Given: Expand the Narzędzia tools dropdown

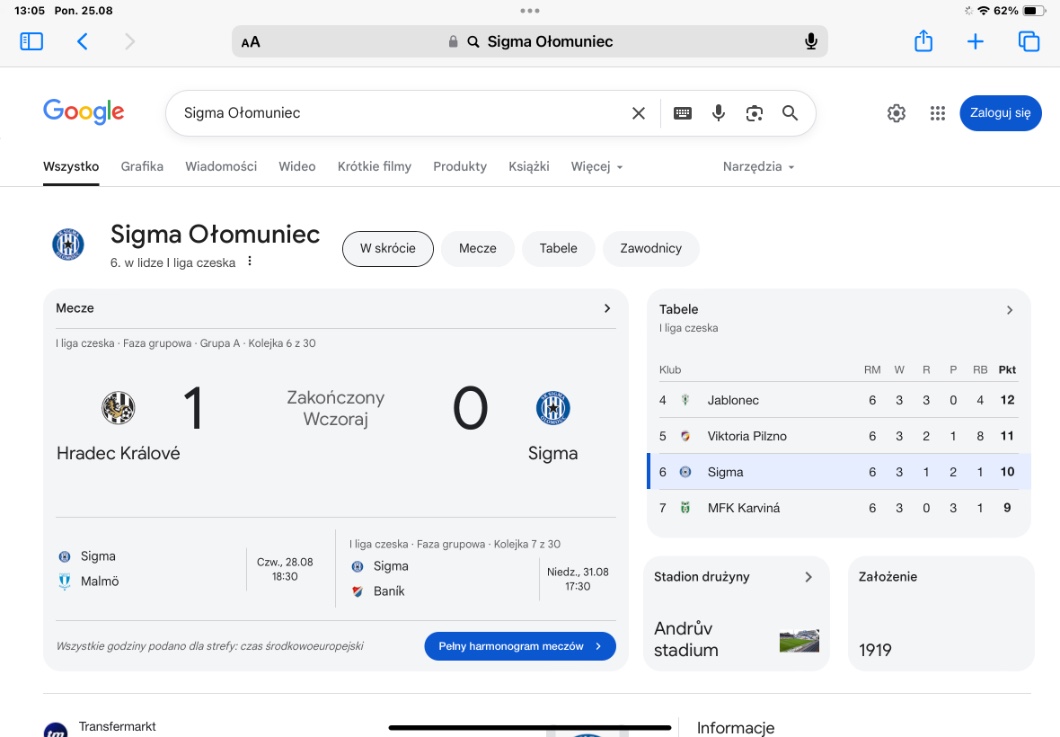Looking at the screenshot, I should (758, 167).
